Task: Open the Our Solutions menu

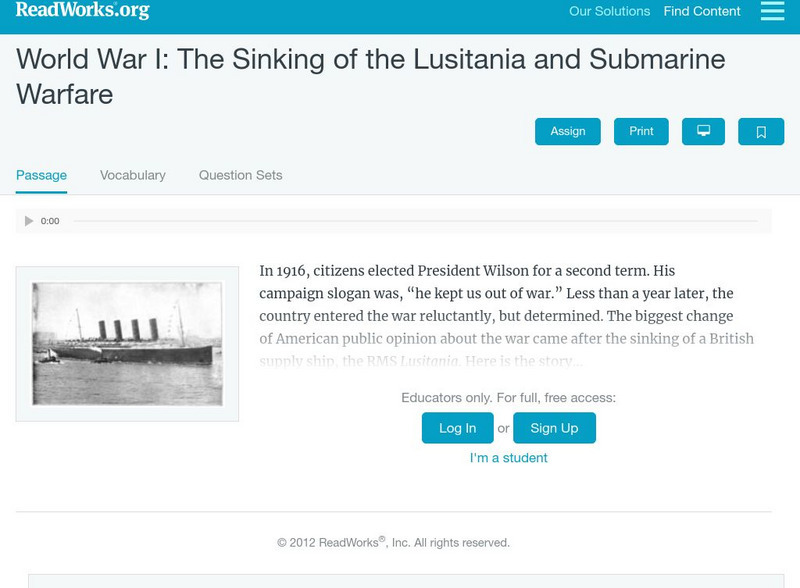Action: point(609,12)
